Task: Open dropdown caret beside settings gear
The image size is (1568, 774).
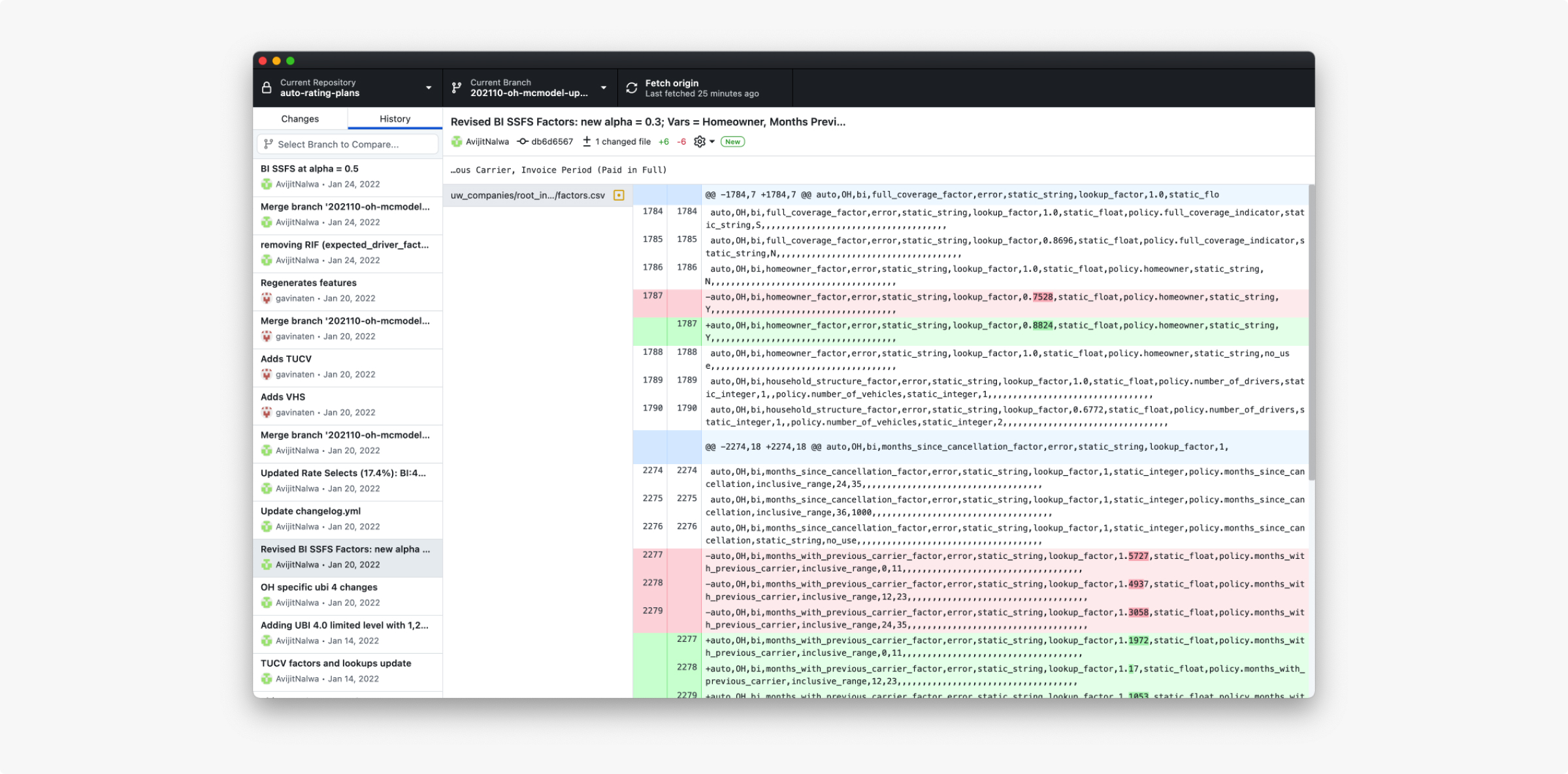Action: (712, 142)
